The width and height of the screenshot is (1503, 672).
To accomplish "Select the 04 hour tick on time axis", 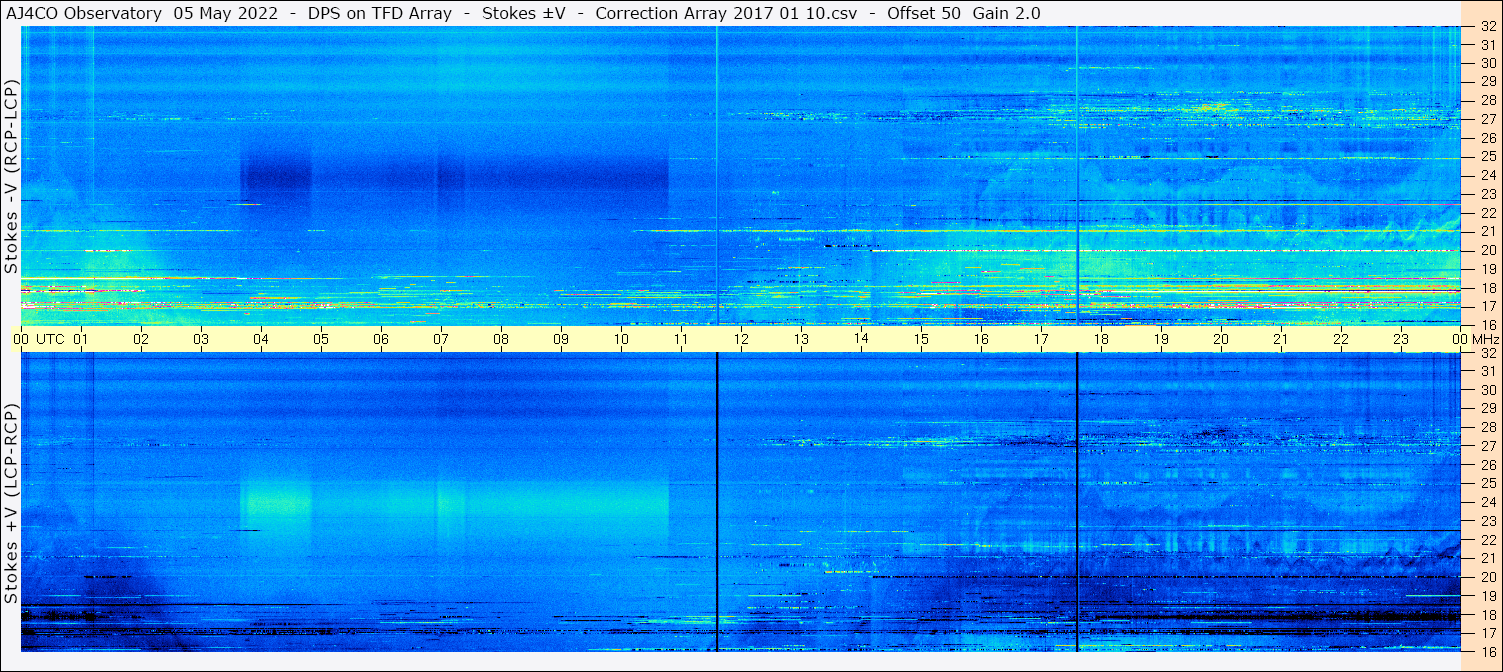I will pyautogui.click(x=261, y=339).
